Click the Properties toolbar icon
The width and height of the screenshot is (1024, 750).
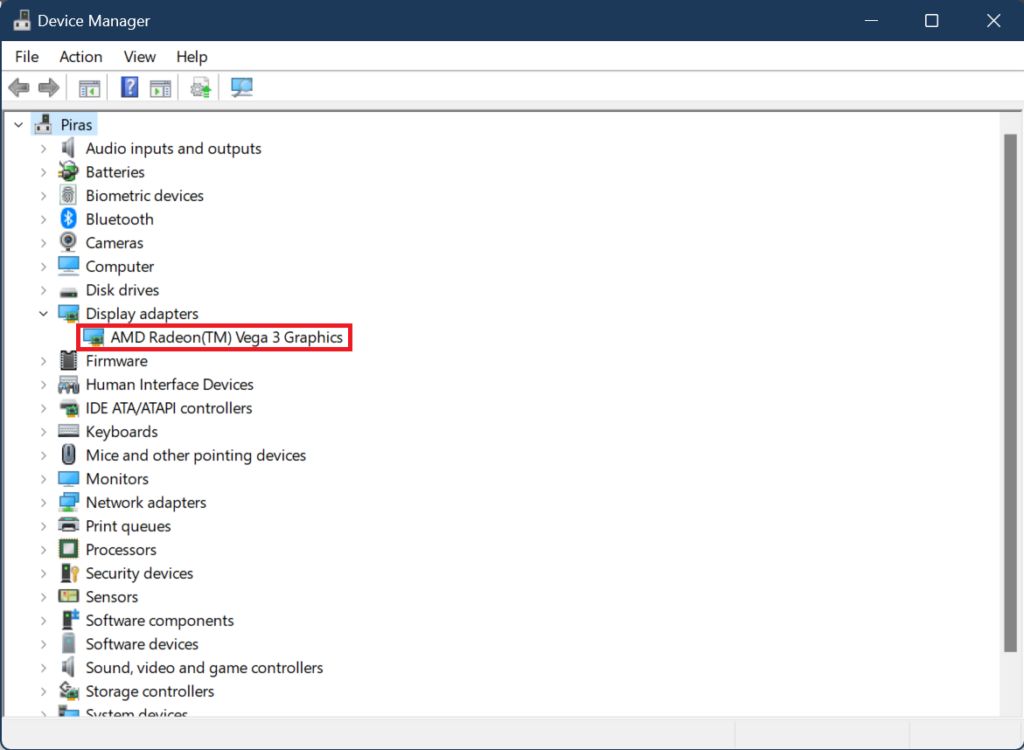(161, 87)
